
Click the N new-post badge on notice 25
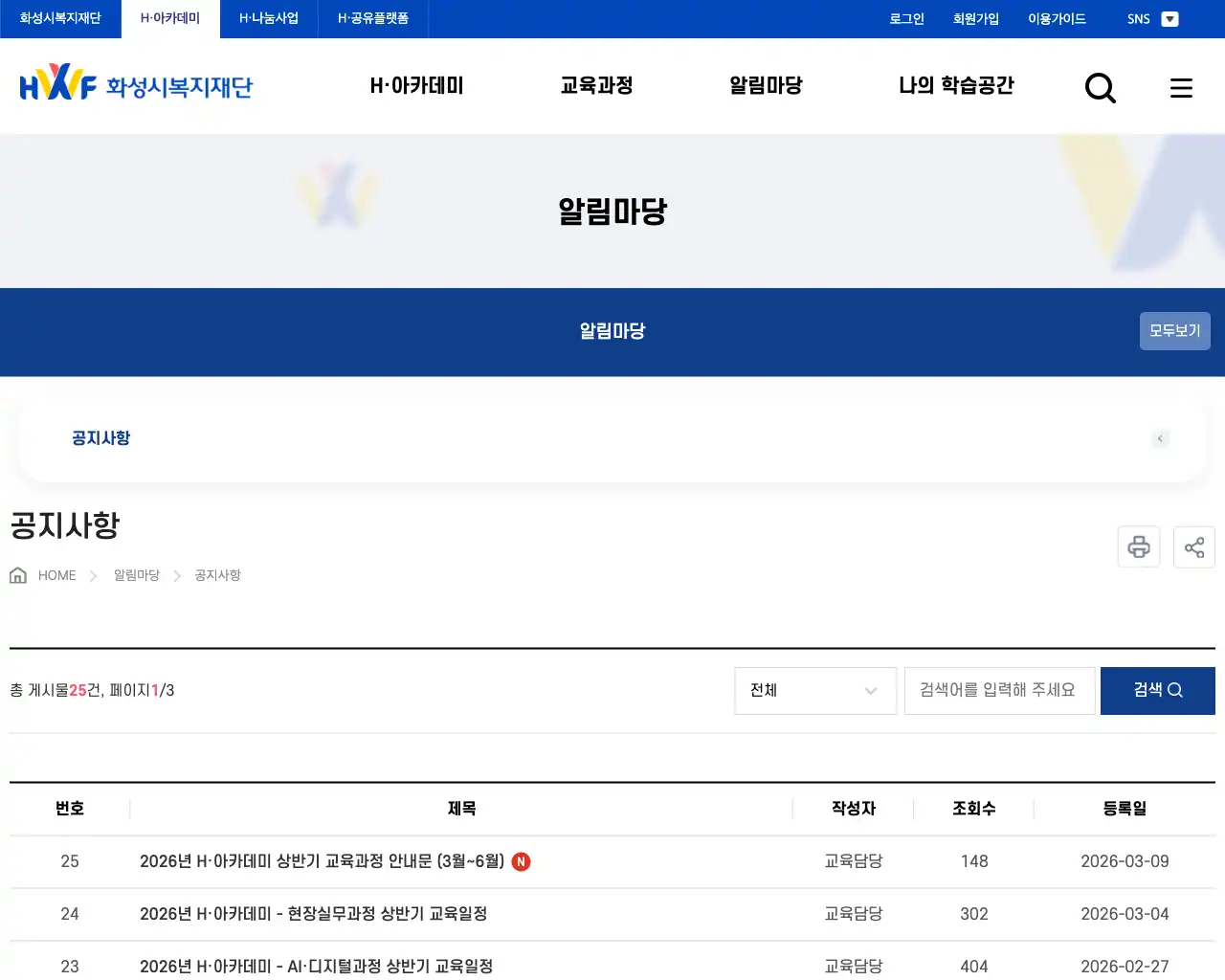coord(520,861)
